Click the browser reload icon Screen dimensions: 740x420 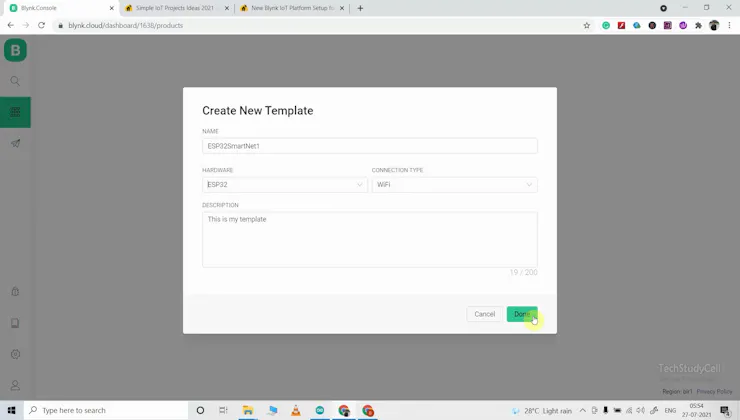[x=42, y=25]
